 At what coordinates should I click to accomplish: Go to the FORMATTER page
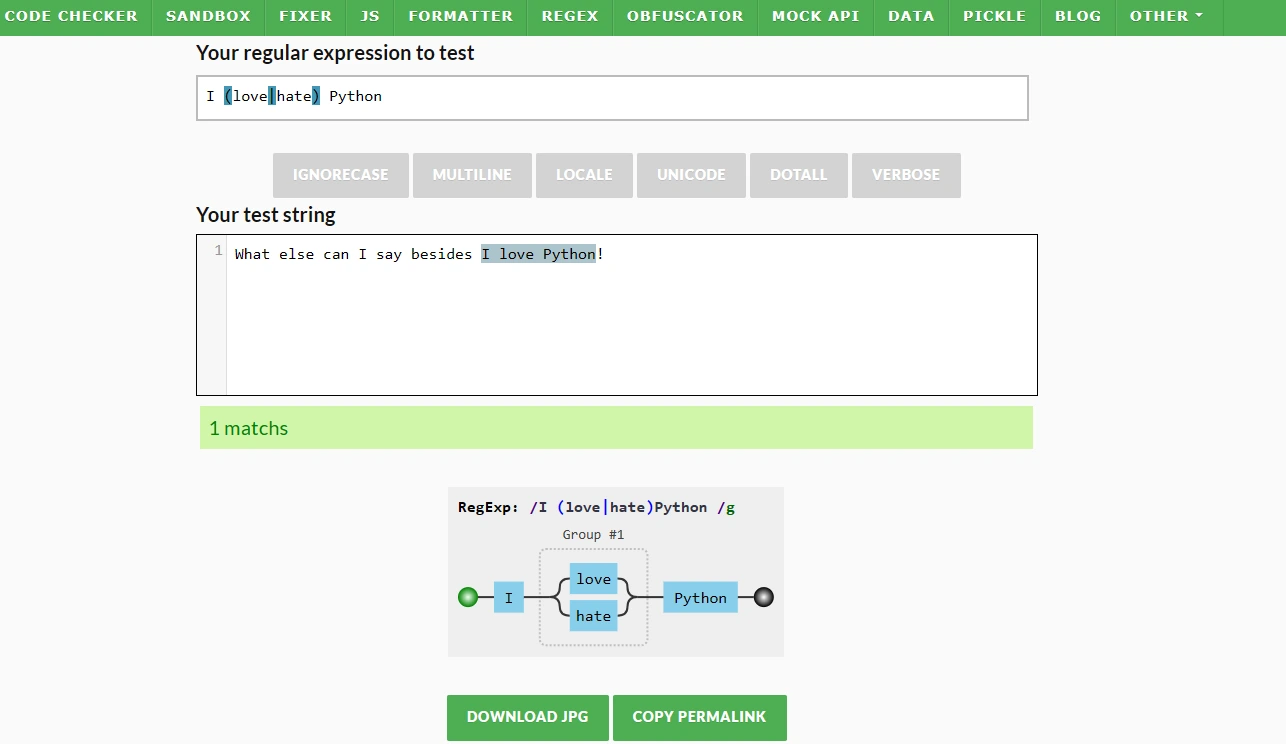(460, 16)
